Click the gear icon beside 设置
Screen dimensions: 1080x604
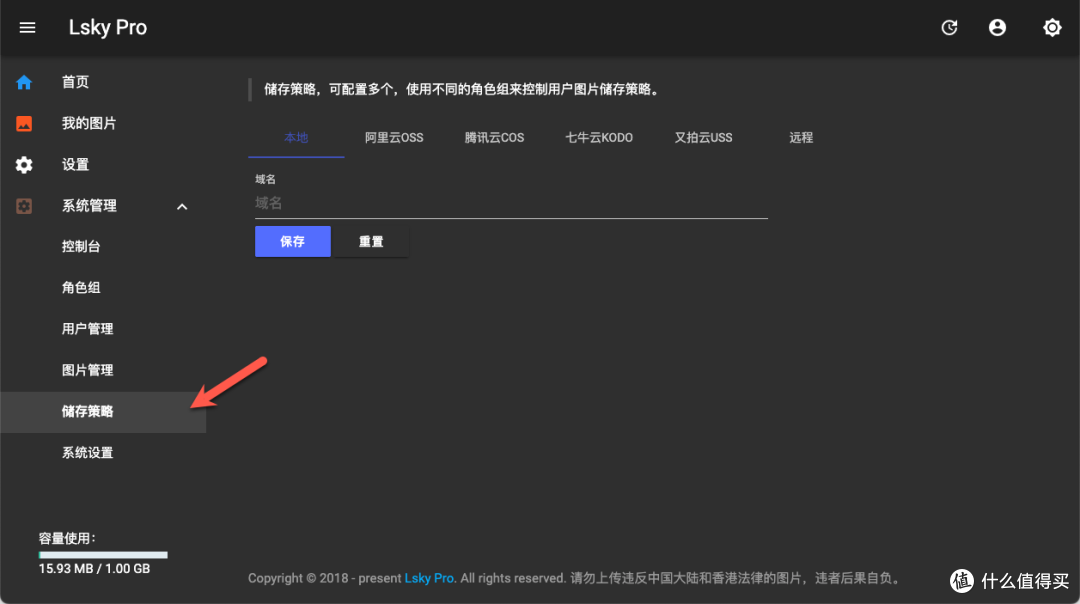tap(24, 165)
